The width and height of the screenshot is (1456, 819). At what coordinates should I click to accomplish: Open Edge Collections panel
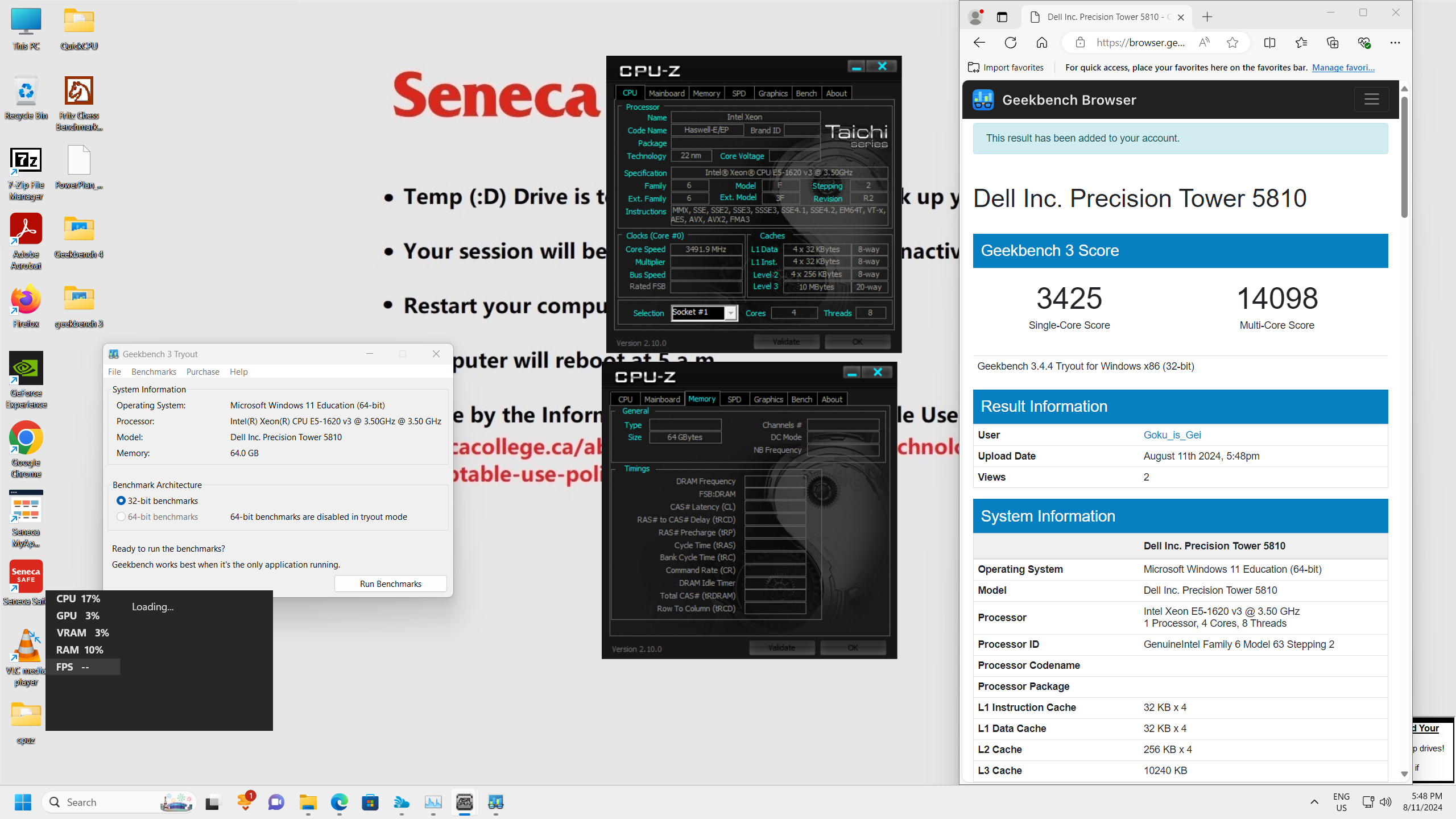1333,43
